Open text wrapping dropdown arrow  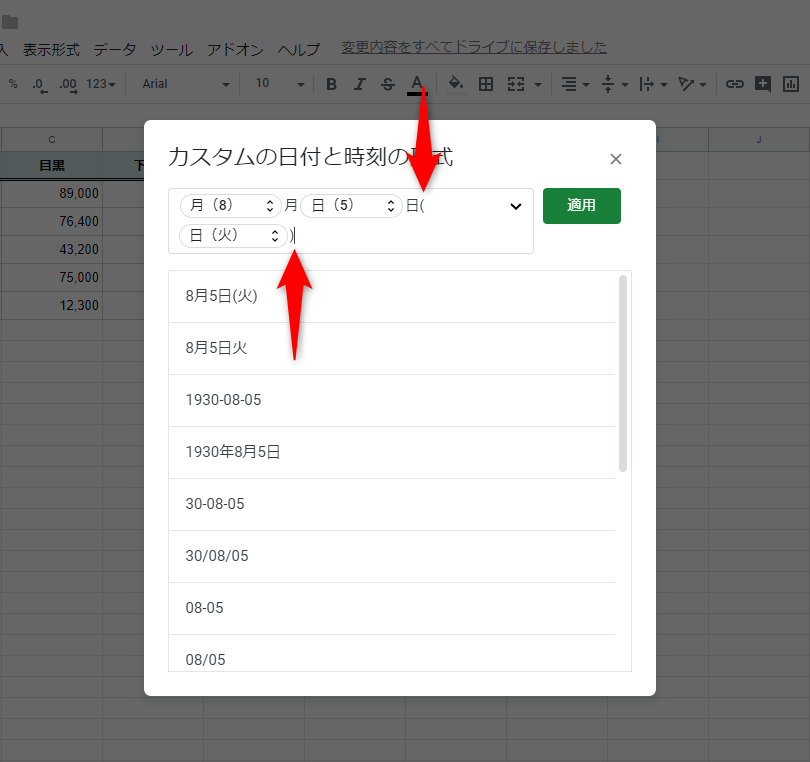(x=664, y=85)
